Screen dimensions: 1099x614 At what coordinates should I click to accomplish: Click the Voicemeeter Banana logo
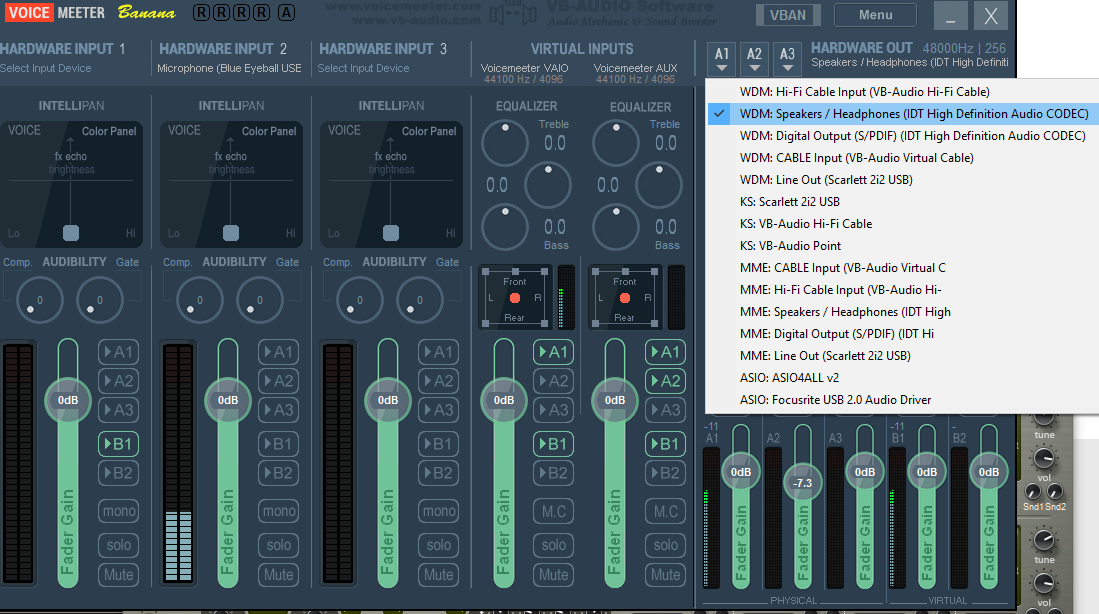91,13
